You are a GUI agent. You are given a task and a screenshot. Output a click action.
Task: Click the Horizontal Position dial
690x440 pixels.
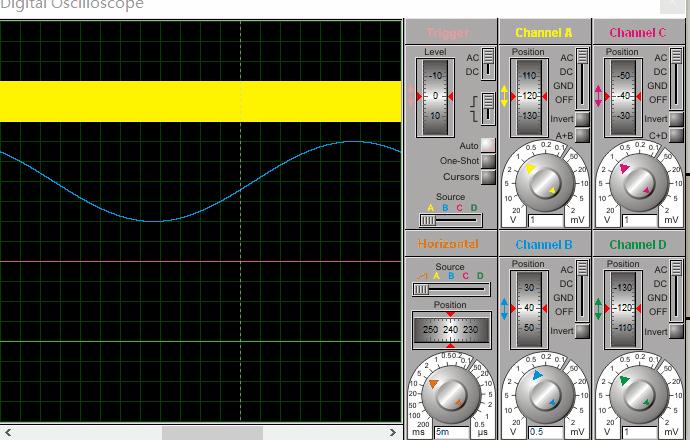[x=450, y=329]
